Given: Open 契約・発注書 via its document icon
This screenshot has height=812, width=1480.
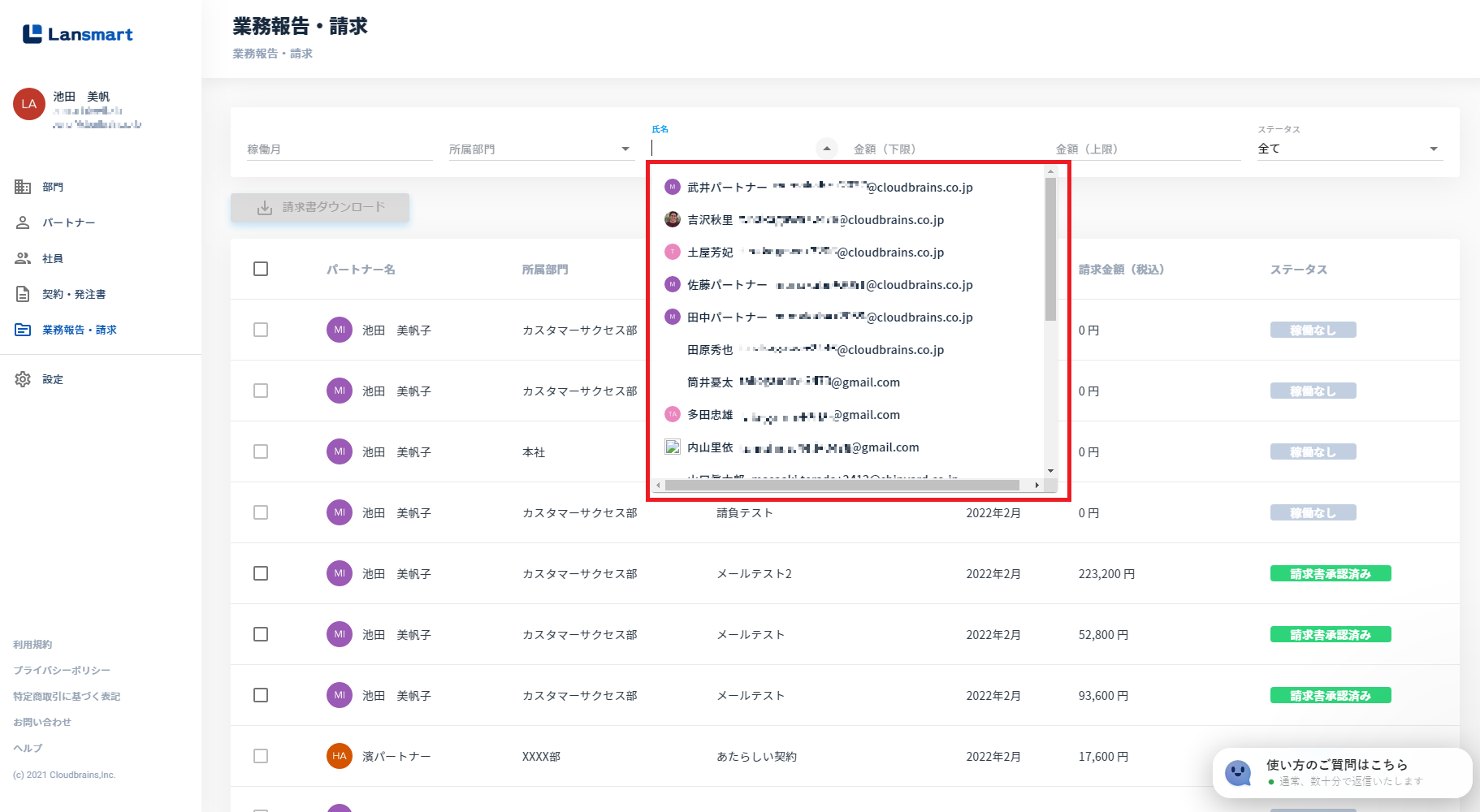Looking at the screenshot, I should [23, 294].
